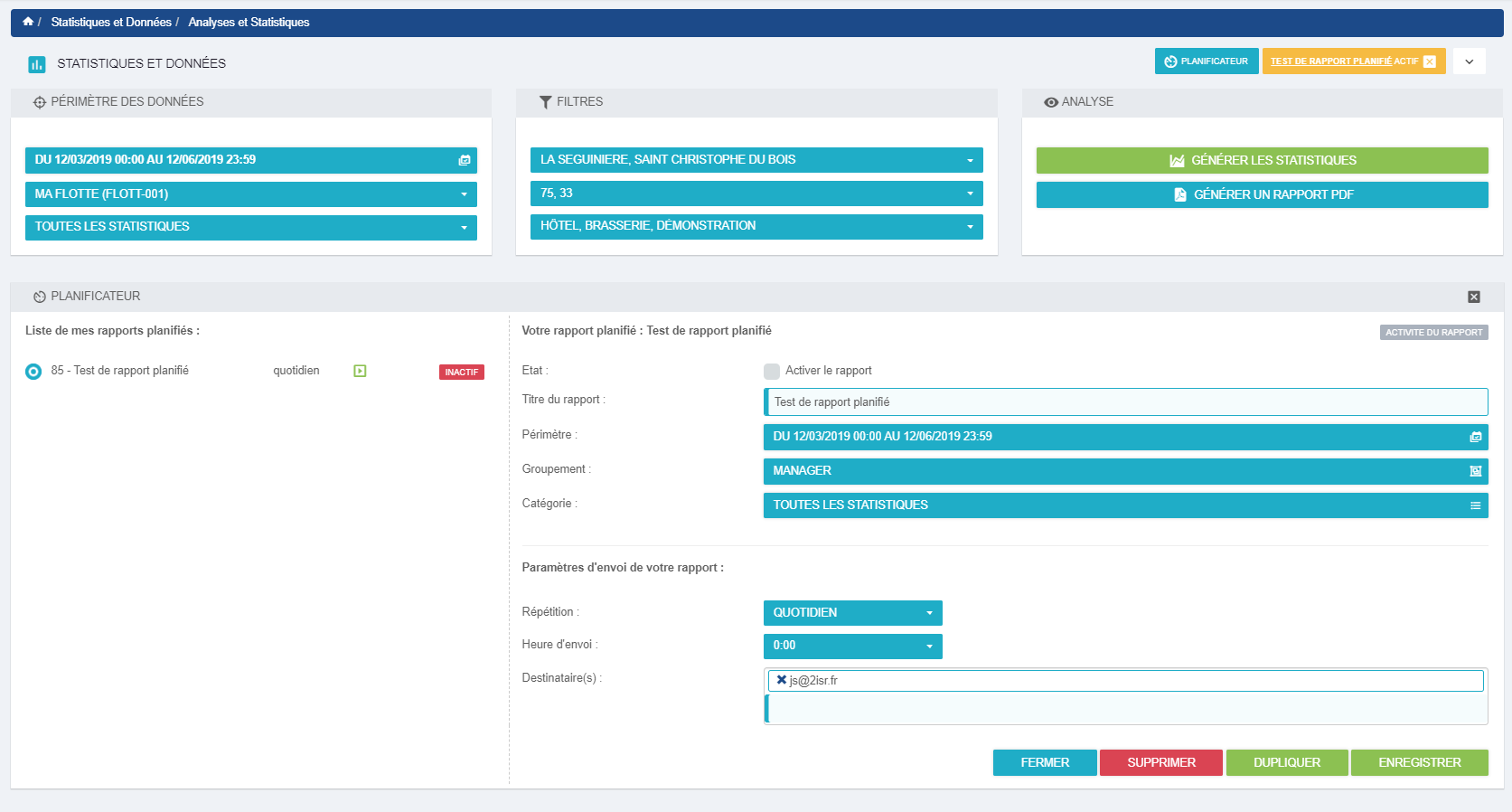
Task: Go to Statistiques et Données breadcrumb
Action: pyautogui.click(x=110, y=22)
